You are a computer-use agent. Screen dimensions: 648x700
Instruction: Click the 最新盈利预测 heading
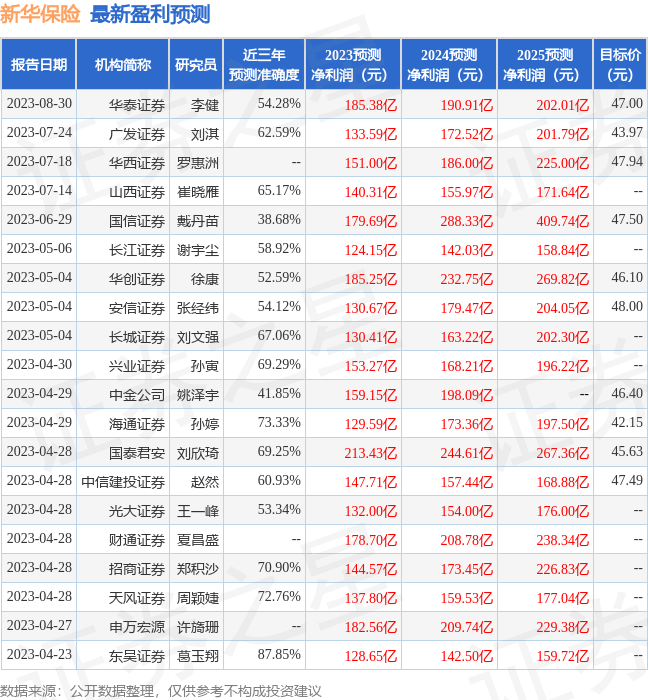coord(150,14)
